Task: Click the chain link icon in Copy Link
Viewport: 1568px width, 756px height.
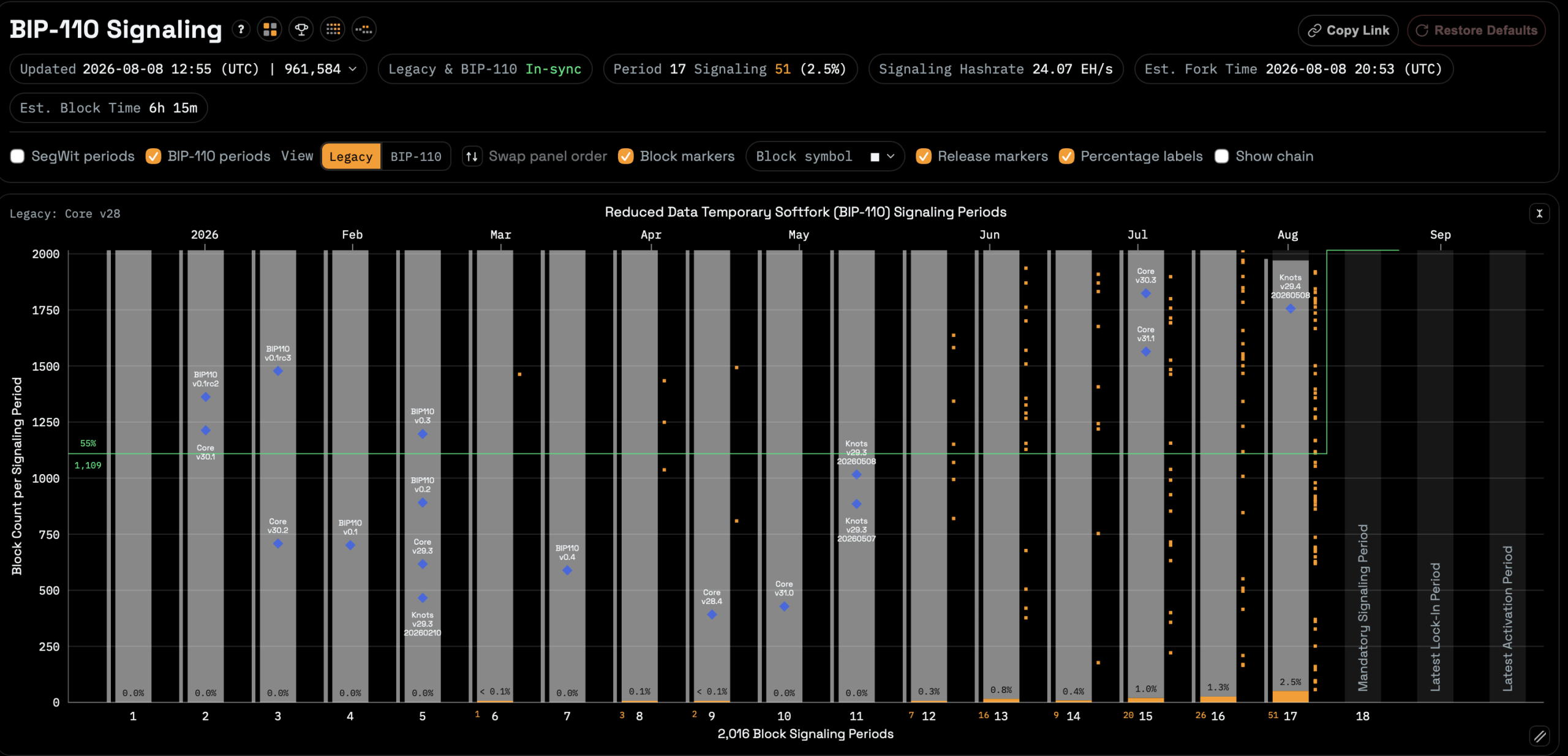Action: point(1314,31)
